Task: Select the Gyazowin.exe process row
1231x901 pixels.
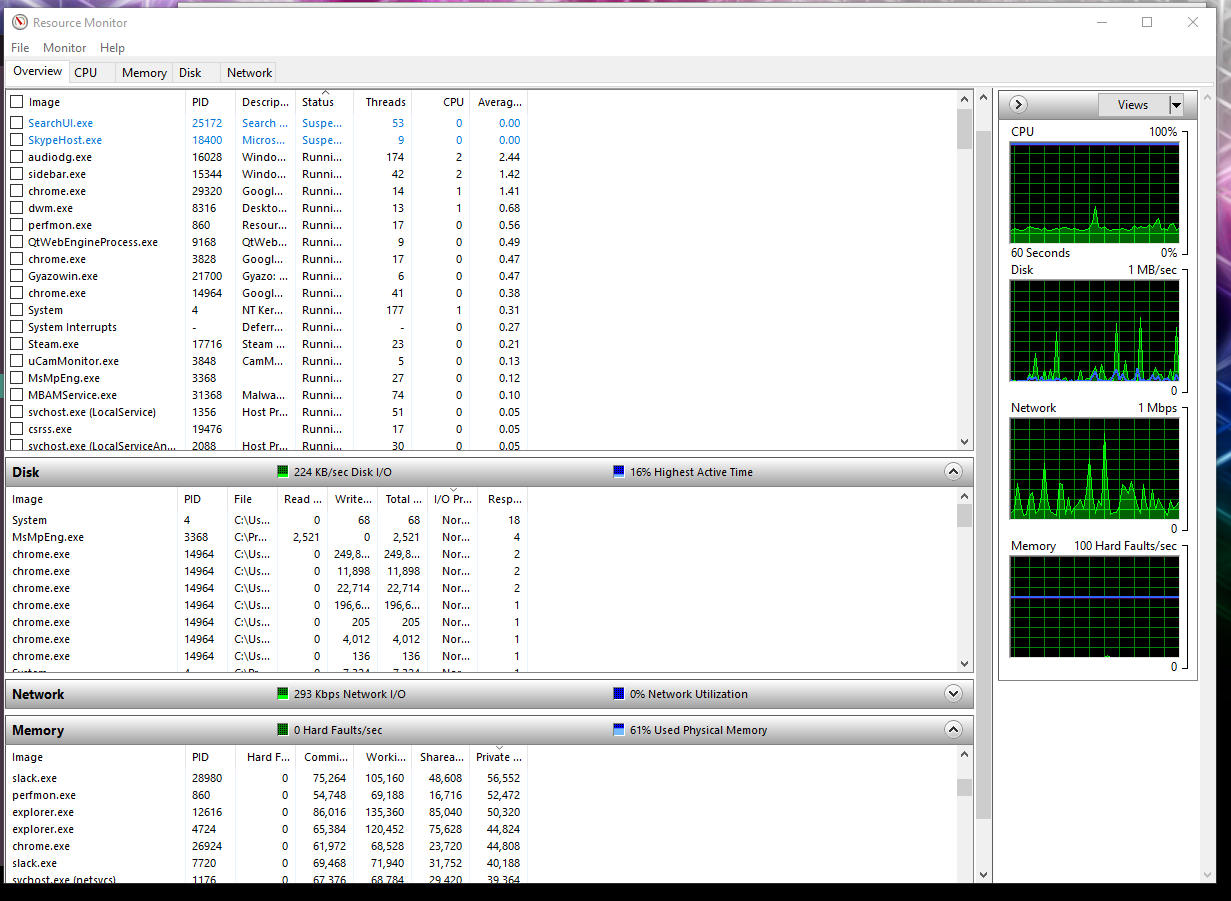Action: [x=267, y=276]
